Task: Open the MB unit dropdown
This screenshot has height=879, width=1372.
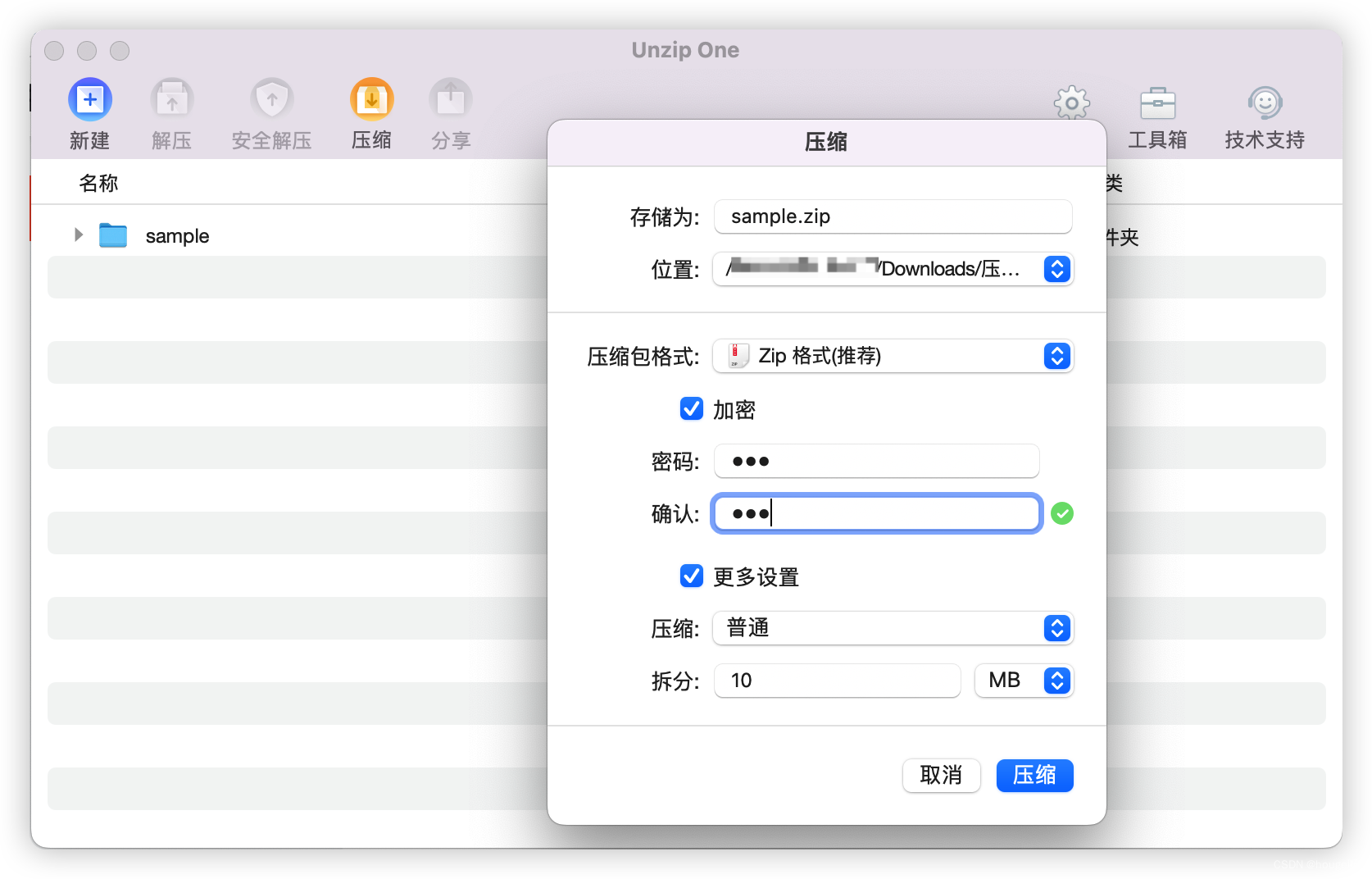Action: (1024, 681)
